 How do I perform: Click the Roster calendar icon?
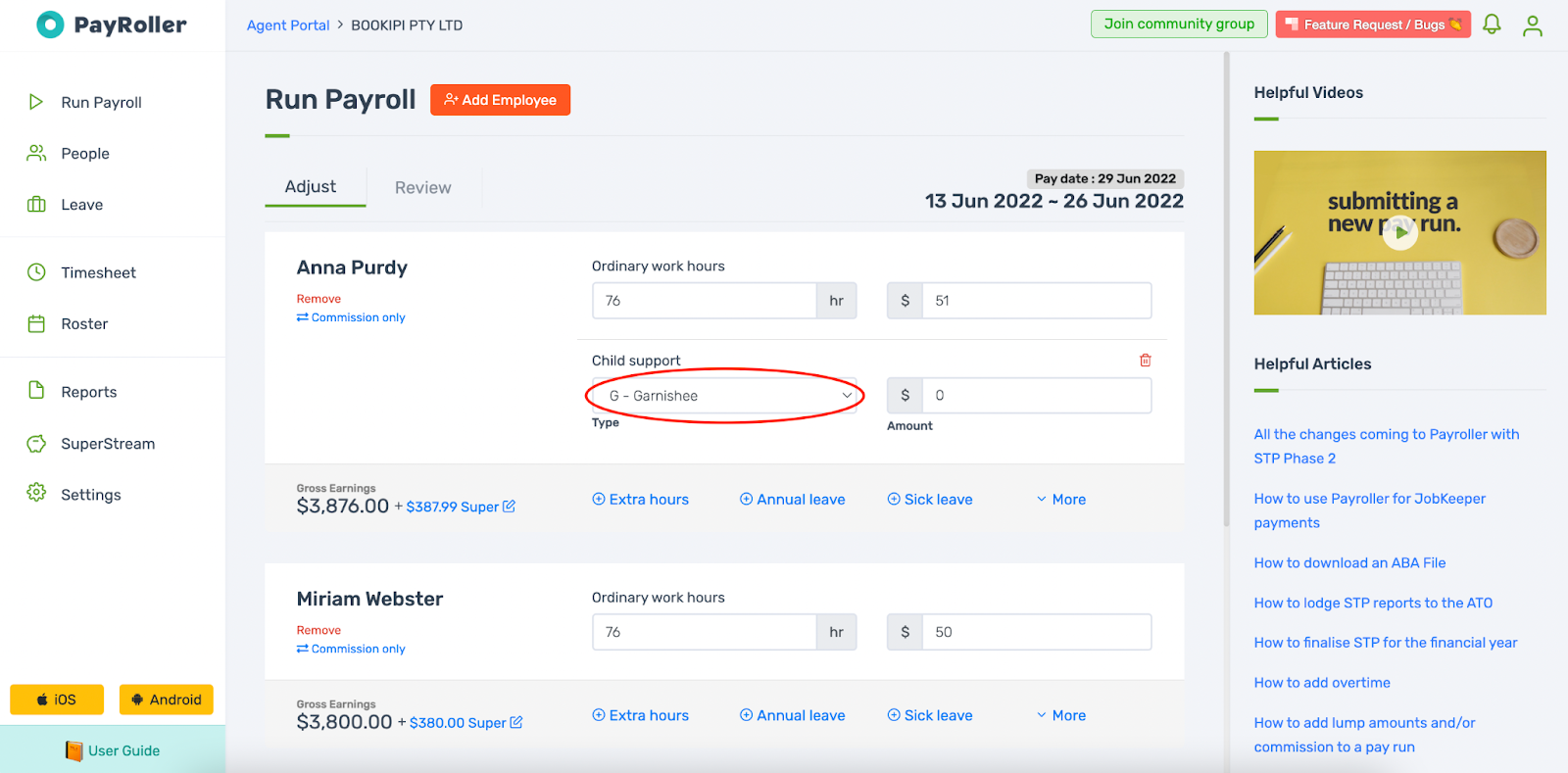click(x=36, y=323)
